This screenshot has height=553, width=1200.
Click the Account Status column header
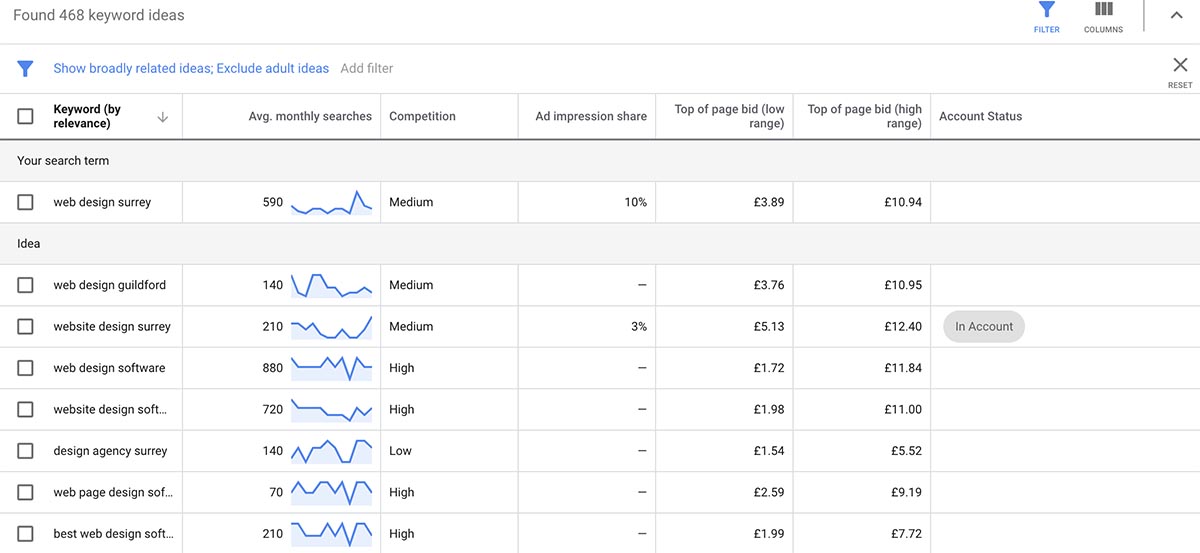tap(980, 116)
